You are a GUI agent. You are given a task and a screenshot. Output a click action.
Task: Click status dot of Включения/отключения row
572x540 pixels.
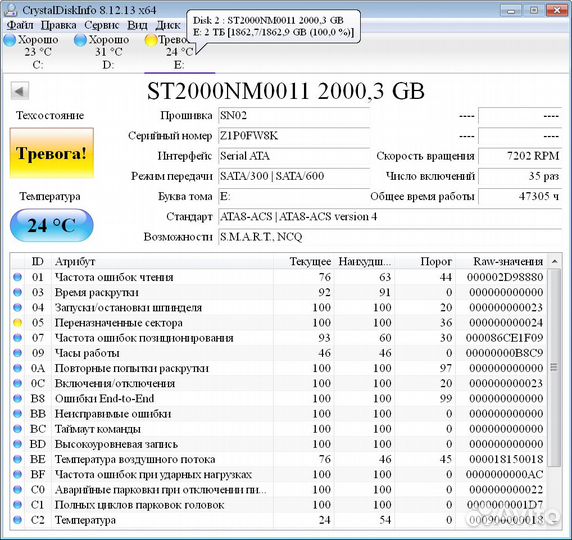pos(18,383)
